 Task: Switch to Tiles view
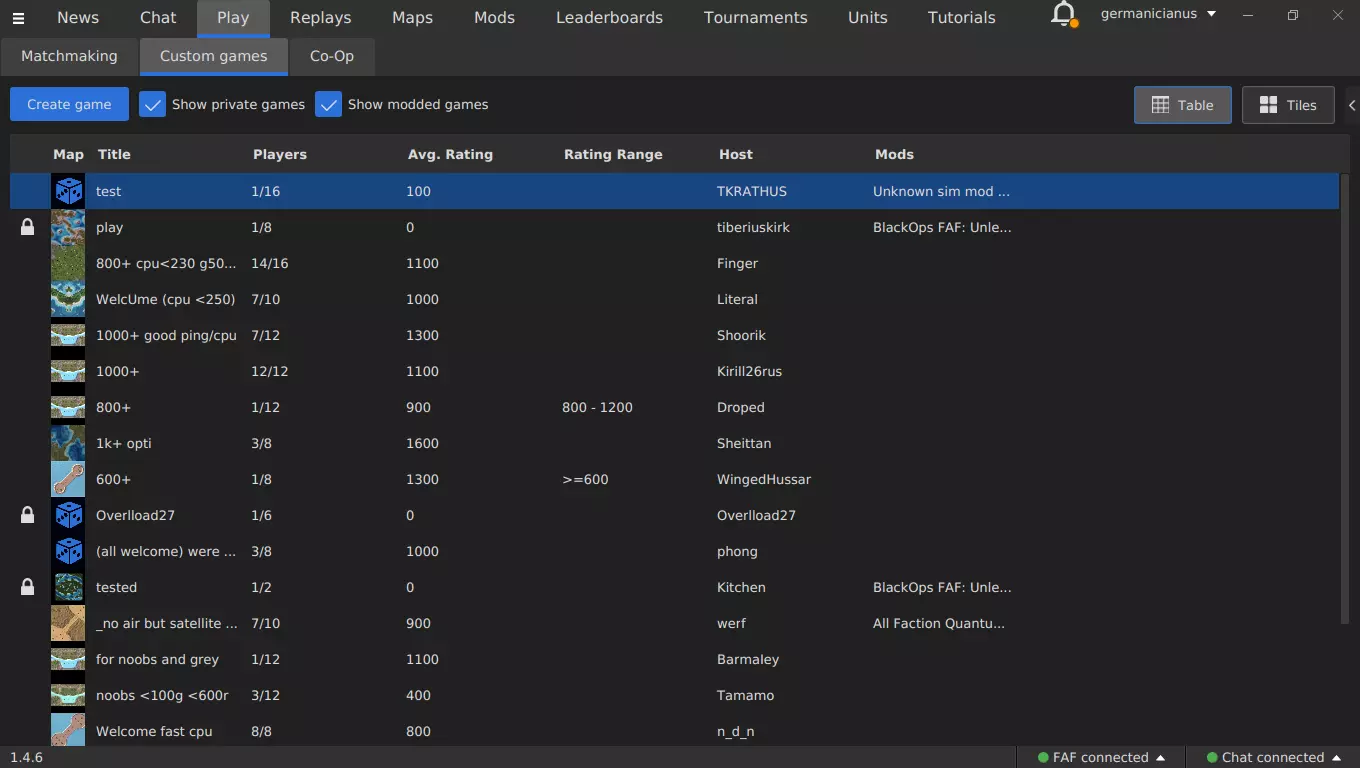pyautogui.click(x=1287, y=105)
